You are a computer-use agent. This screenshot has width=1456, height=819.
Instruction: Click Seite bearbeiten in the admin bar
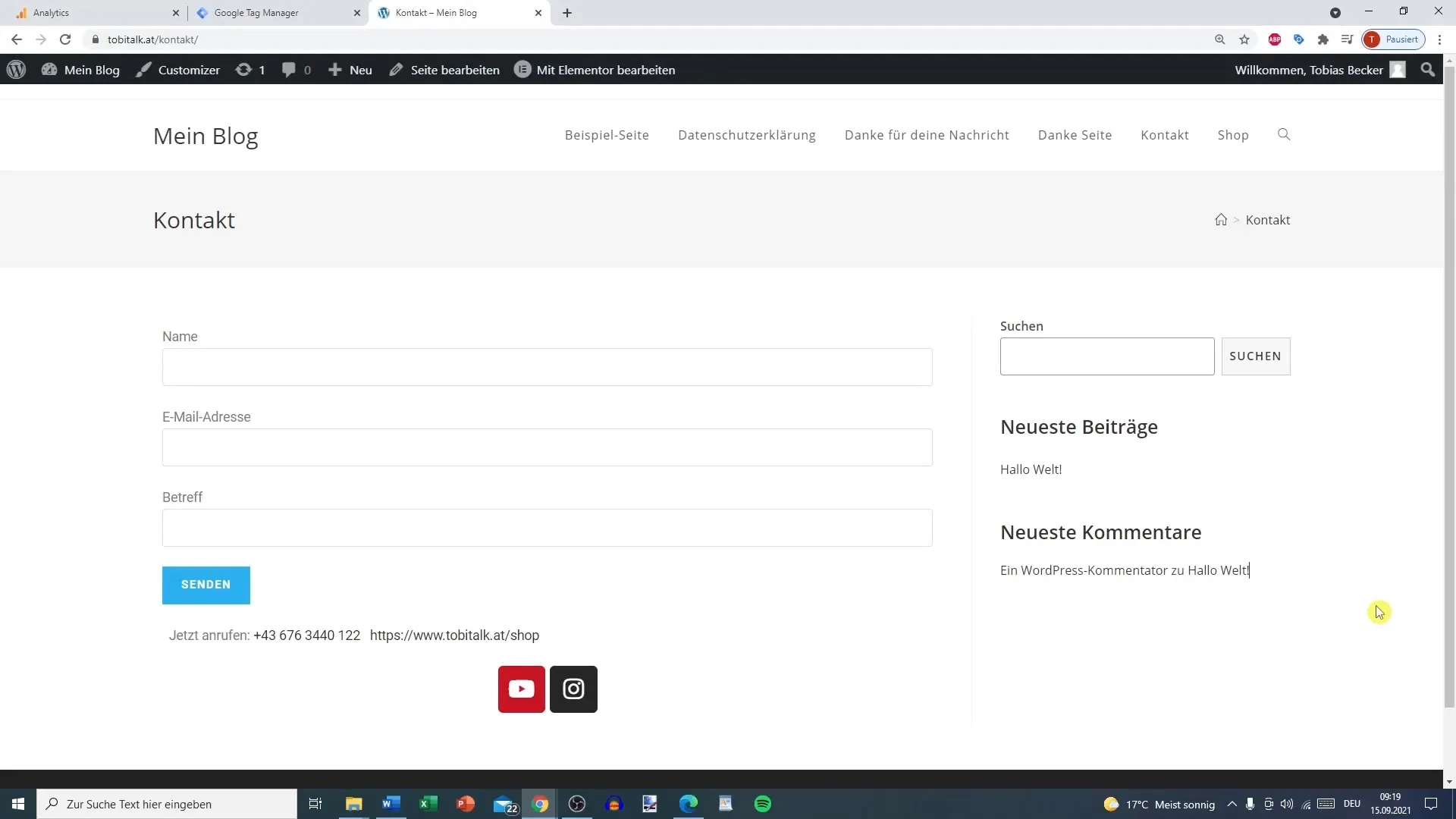click(x=444, y=70)
